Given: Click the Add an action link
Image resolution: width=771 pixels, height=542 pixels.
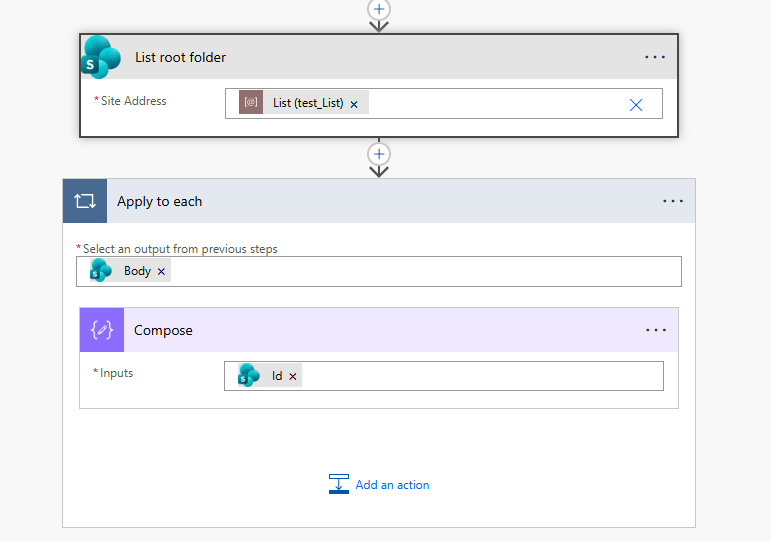Looking at the screenshot, I should tap(392, 485).
